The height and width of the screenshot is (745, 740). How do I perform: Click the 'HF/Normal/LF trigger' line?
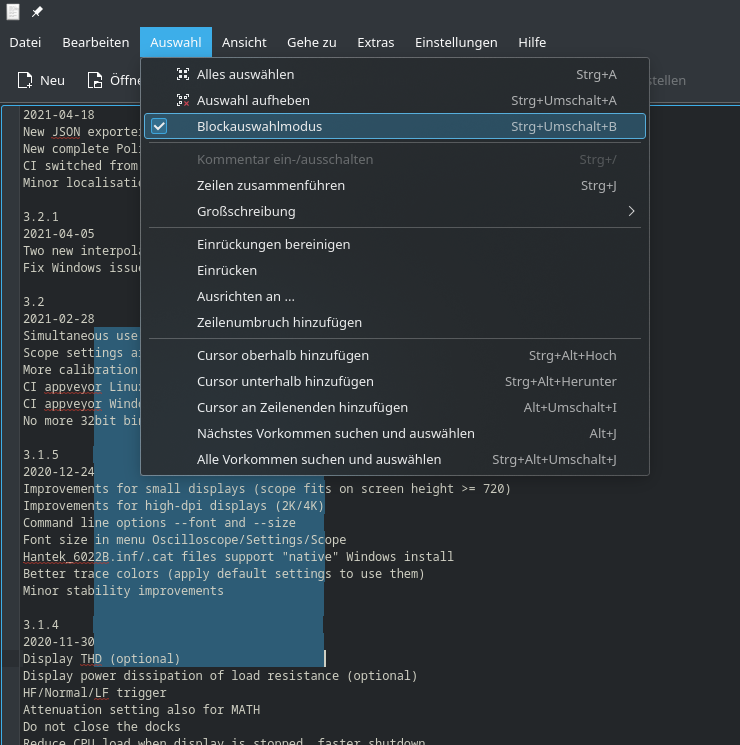click(95, 693)
